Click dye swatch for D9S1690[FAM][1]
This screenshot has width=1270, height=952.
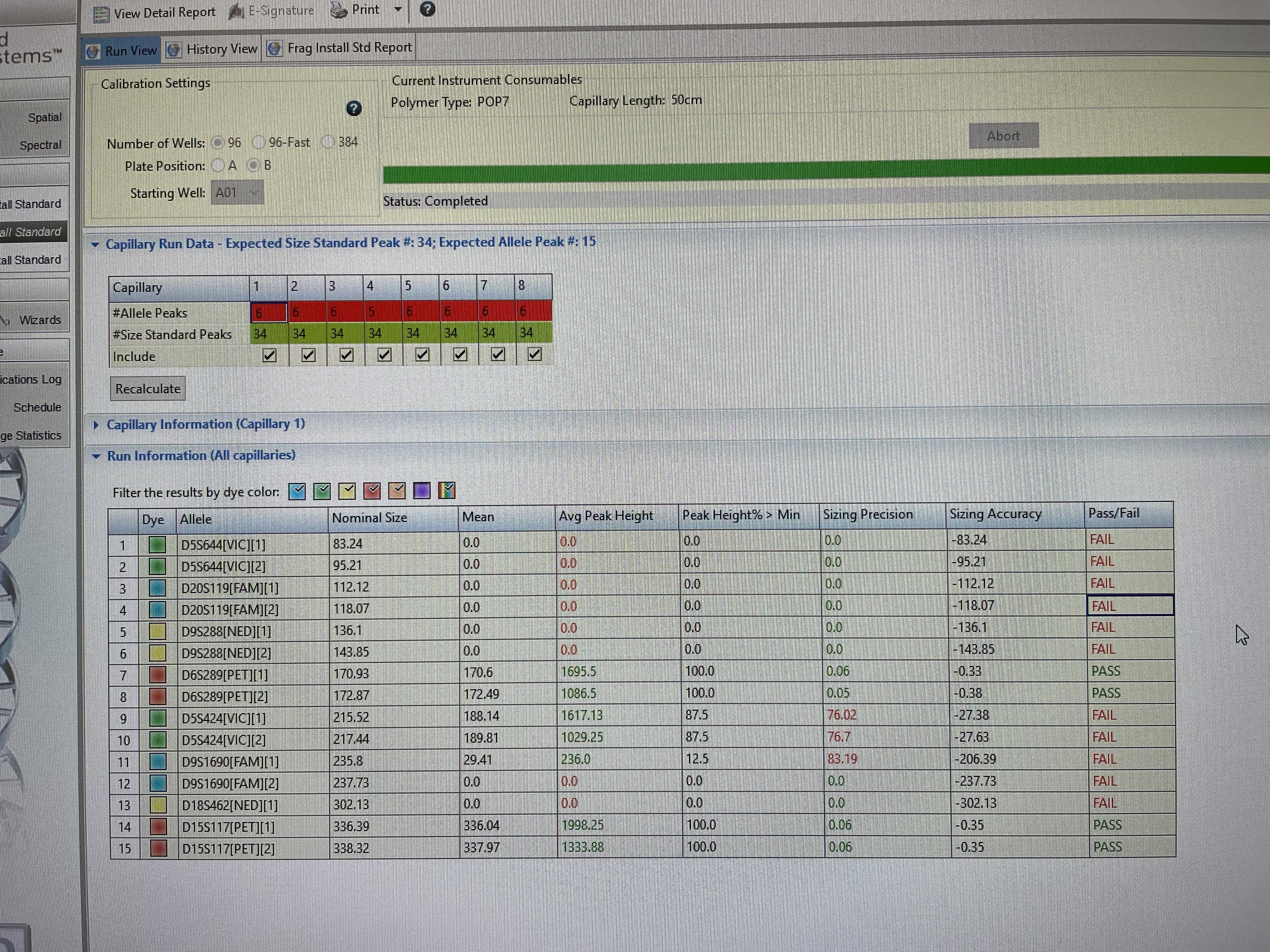(158, 762)
